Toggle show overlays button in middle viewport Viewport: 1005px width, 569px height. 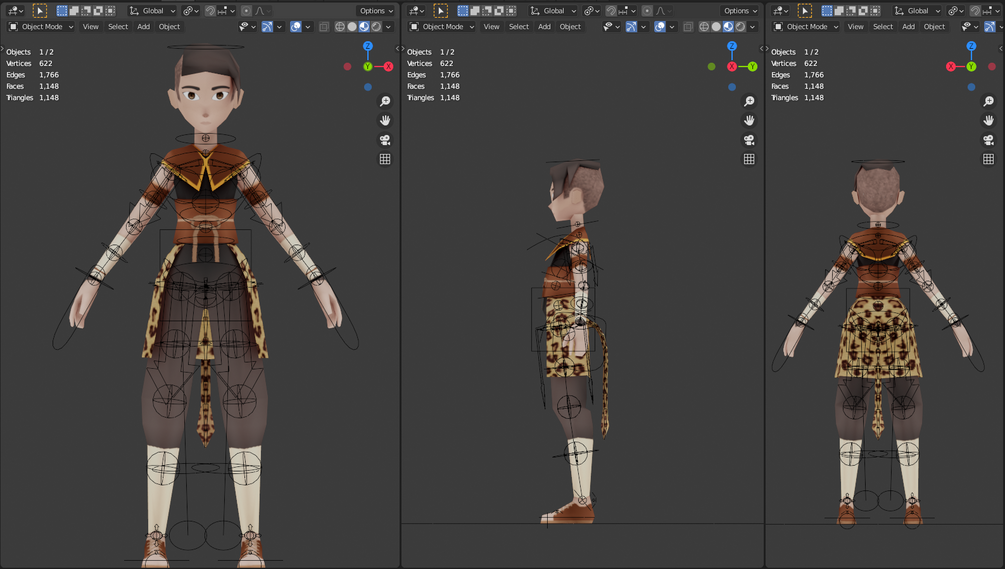point(660,27)
